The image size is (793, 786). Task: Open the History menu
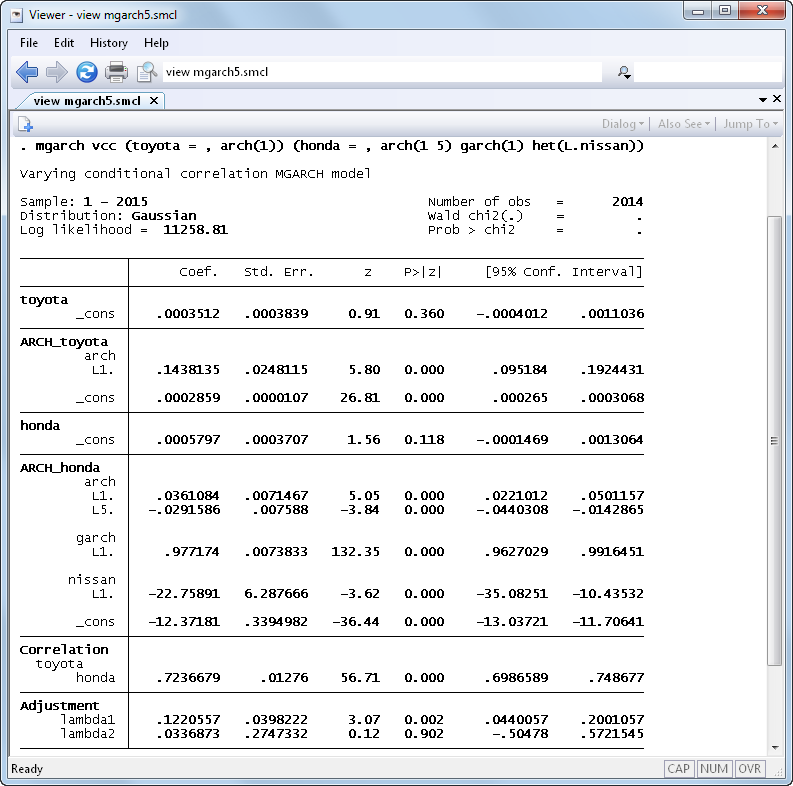point(109,43)
